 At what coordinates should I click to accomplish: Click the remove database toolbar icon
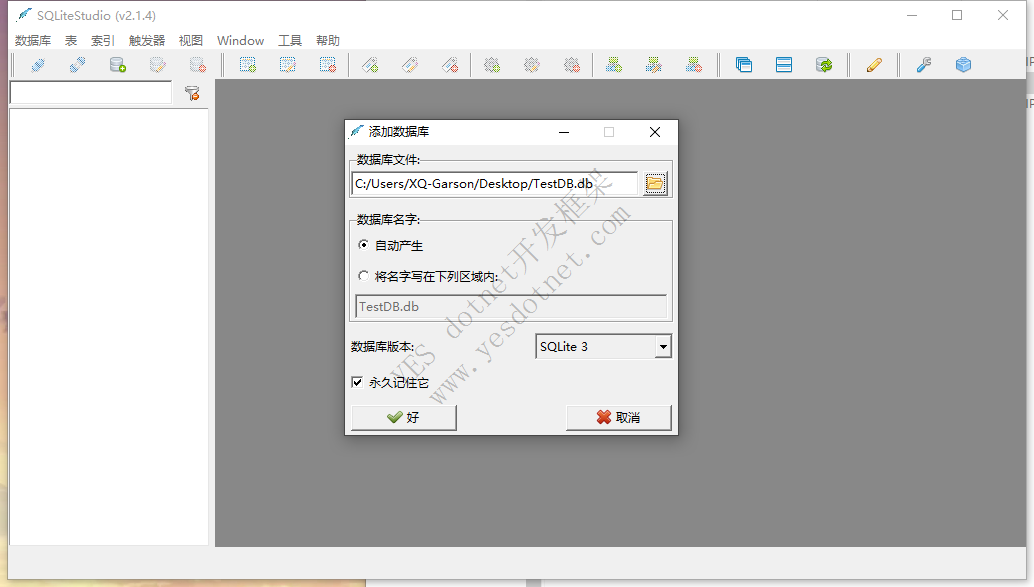(x=198, y=65)
